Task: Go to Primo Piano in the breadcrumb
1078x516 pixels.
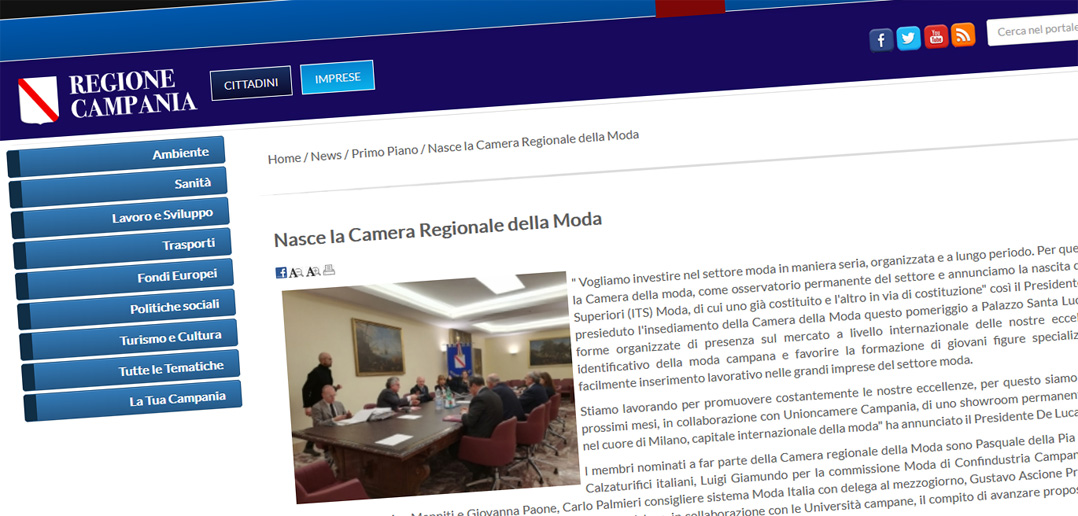Action: pos(384,152)
